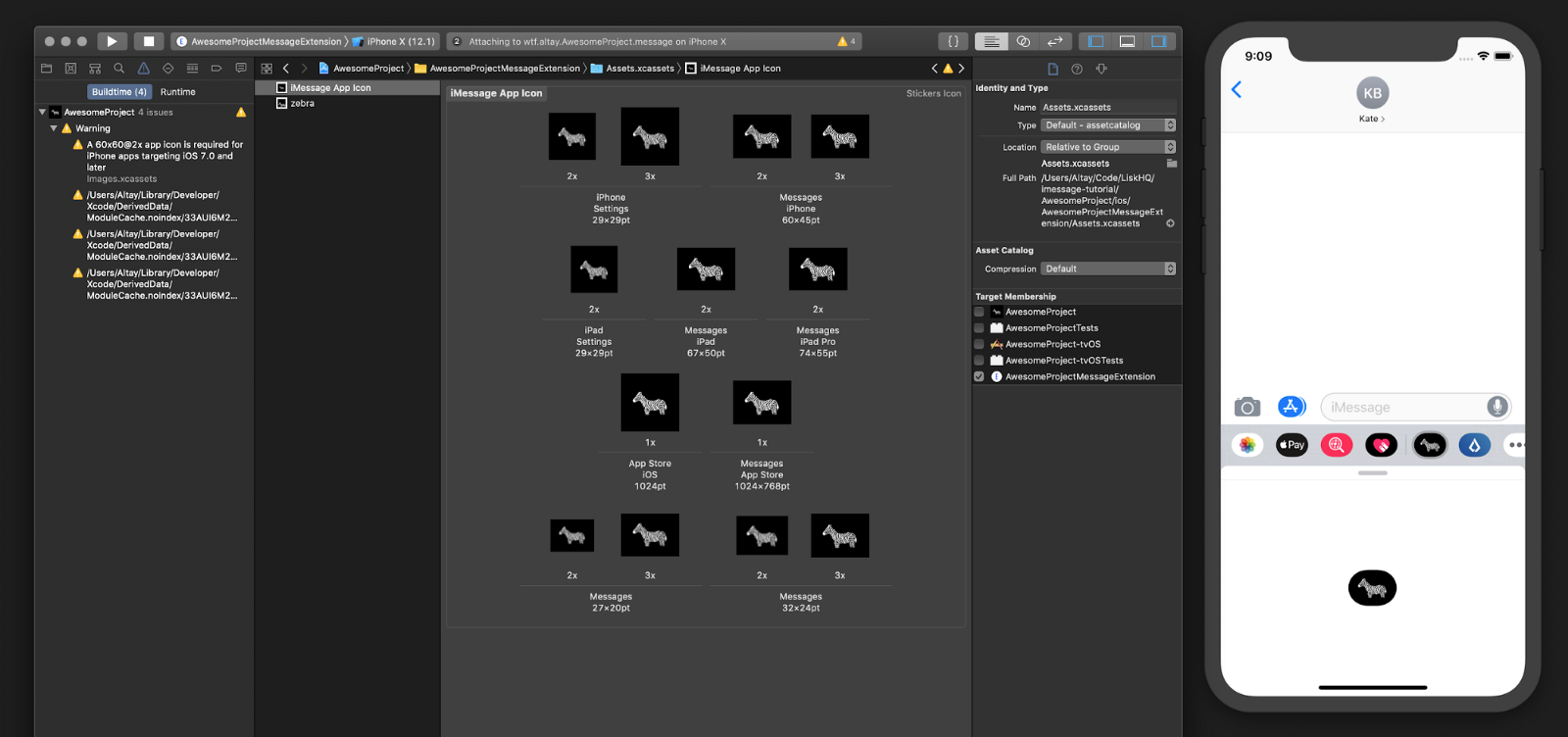Viewport: 1568px width, 737px height.
Task: Switch to the Version editor
Action: point(1055,41)
